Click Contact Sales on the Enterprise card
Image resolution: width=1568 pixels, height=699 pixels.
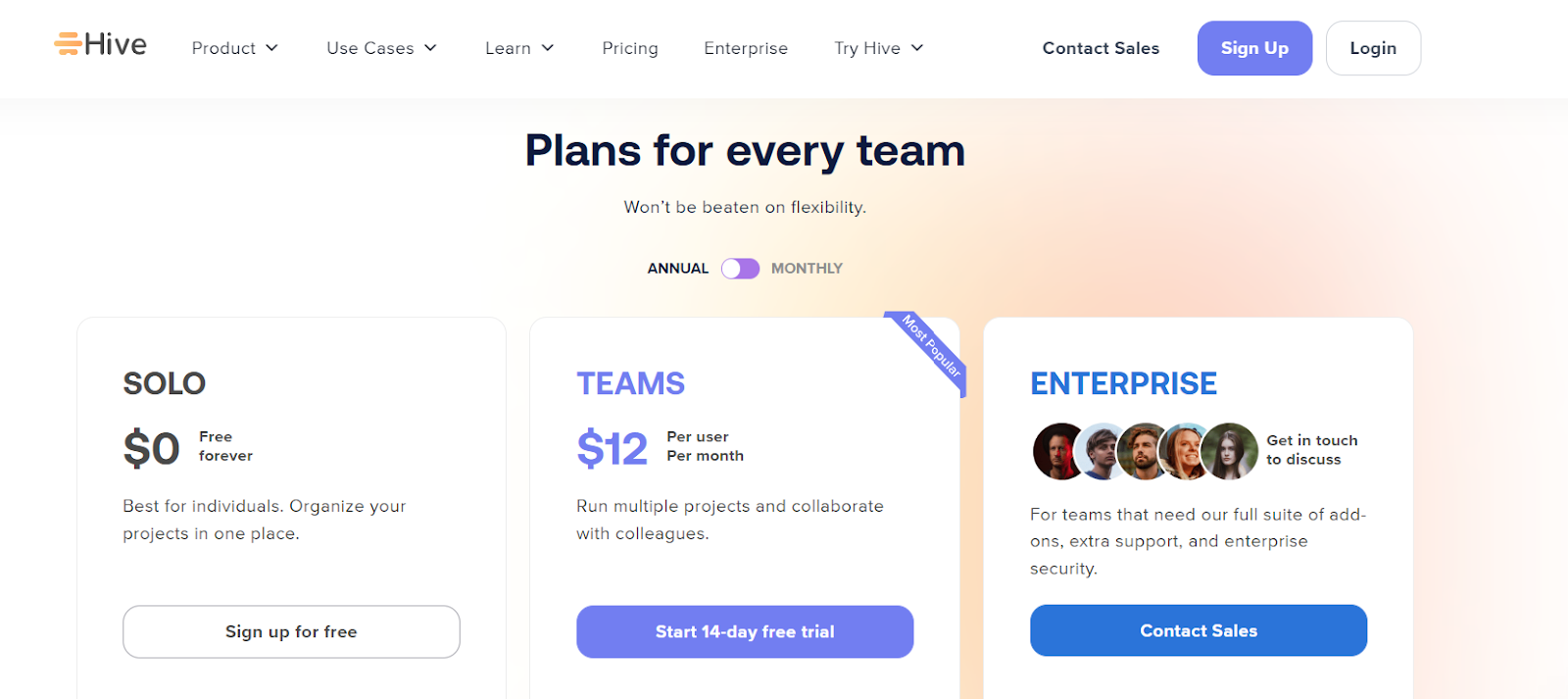1198,630
